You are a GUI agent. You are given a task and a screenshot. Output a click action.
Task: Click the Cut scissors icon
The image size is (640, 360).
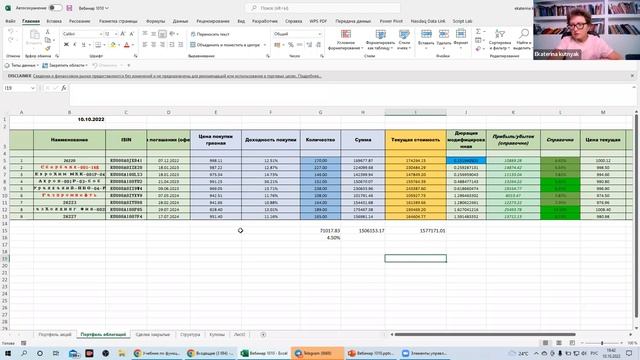pyautogui.click(x=48, y=31)
